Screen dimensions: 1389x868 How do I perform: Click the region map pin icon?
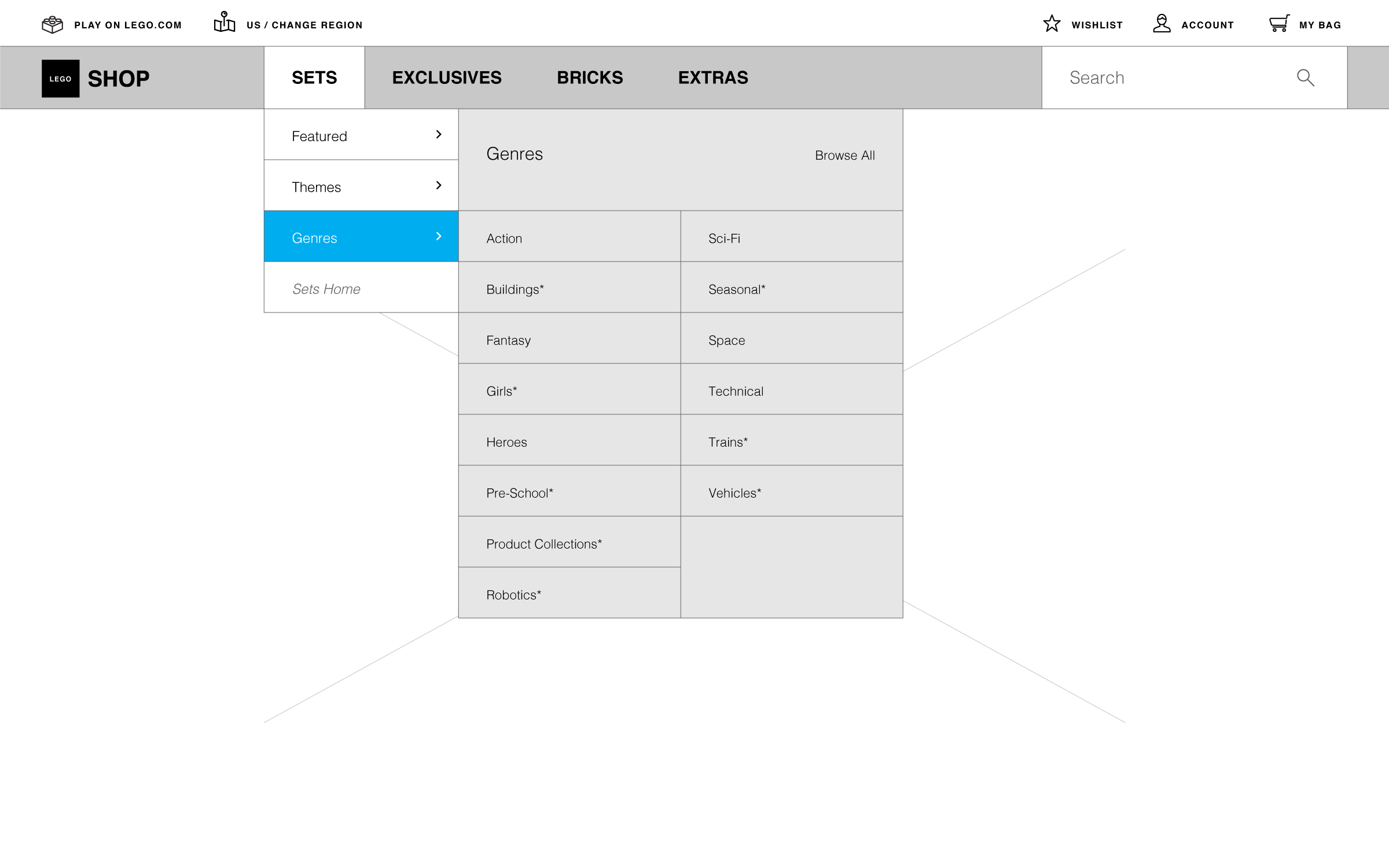[x=224, y=23]
